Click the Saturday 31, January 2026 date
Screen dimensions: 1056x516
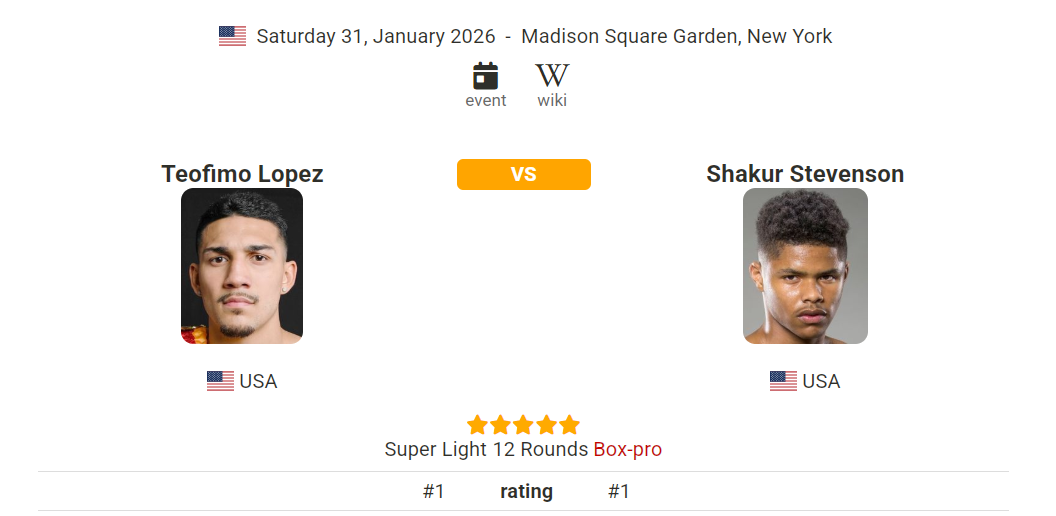point(376,36)
